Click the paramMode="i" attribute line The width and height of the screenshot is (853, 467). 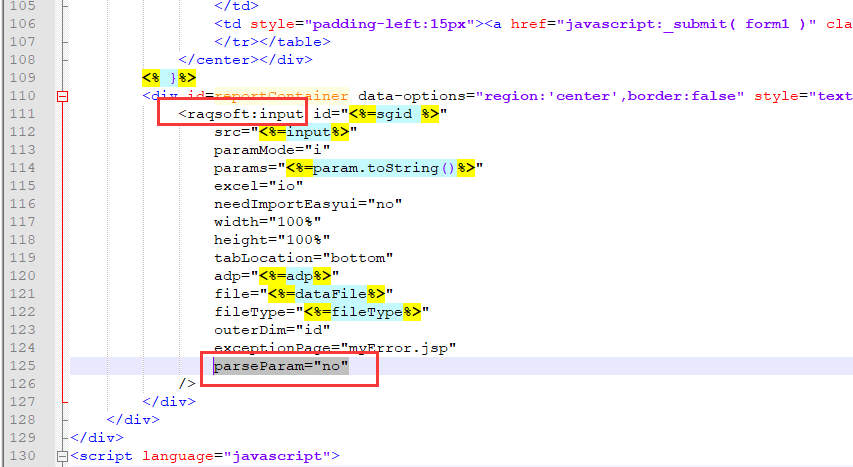pos(272,150)
